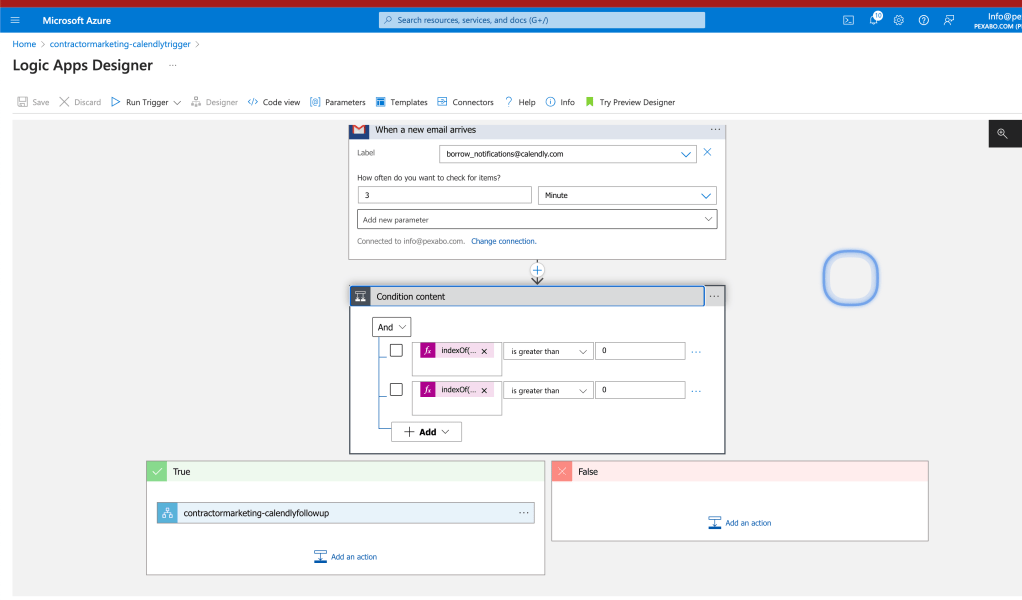Open second condition row ellipsis options
This screenshot has width=1022, height=600.
[x=696, y=391]
